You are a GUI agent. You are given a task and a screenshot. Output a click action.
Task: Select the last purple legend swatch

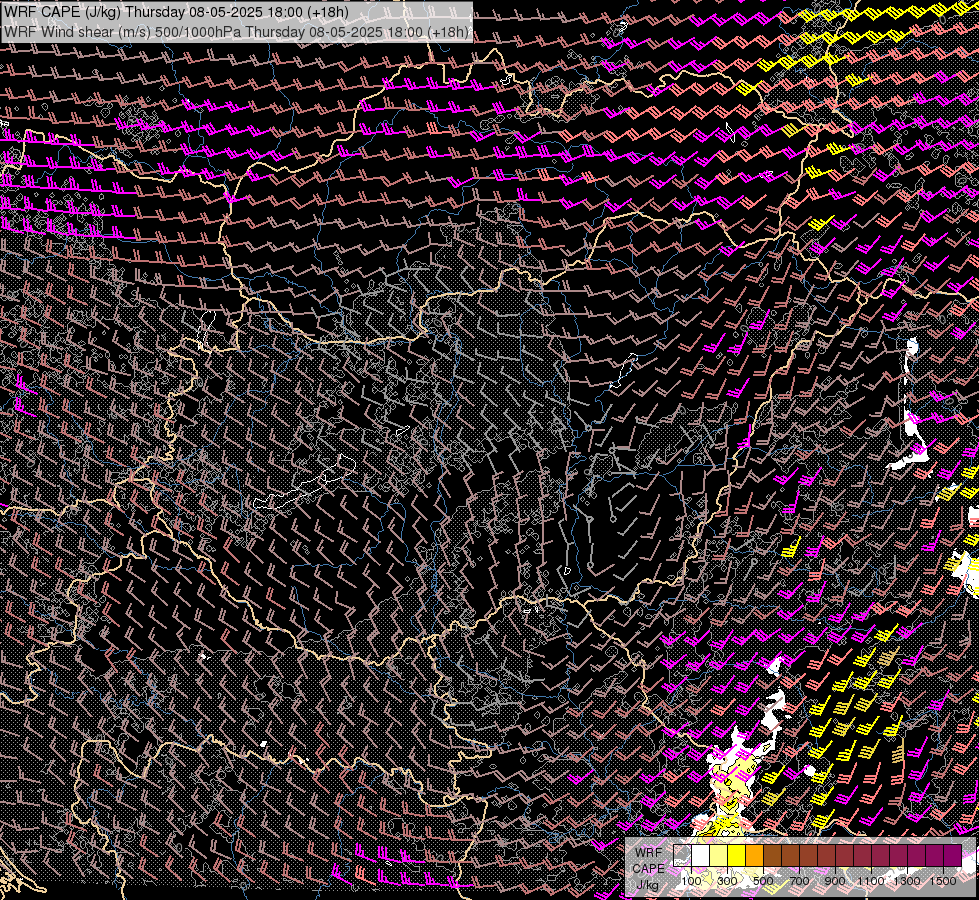pyautogui.click(x=953, y=856)
